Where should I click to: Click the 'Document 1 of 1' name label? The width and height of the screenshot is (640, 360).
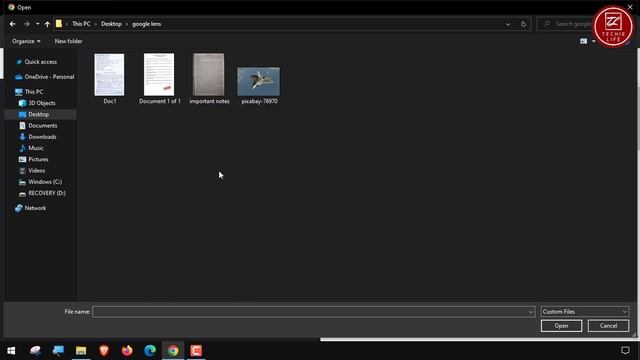point(160,101)
